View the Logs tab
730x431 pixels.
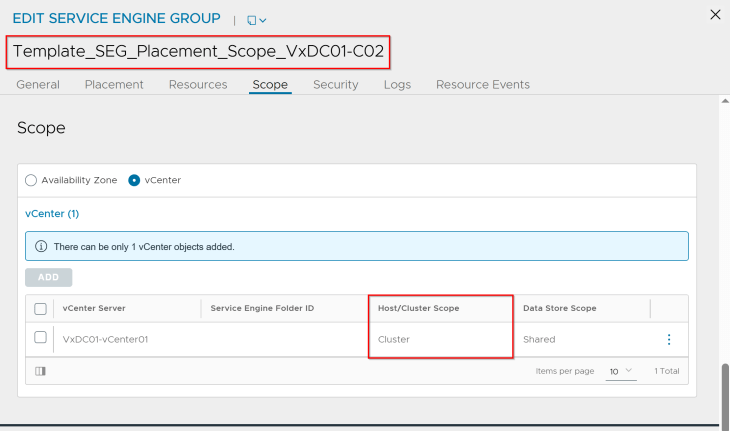[x=397, y=85]
